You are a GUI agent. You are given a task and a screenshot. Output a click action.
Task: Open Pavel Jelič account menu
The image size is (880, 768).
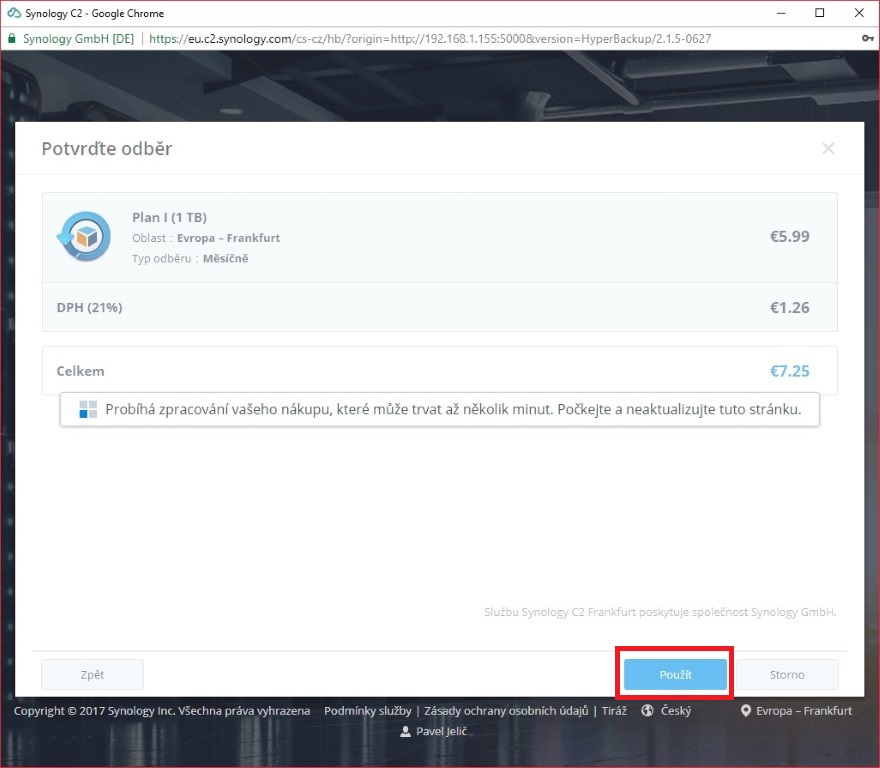[x=441, y=731]
